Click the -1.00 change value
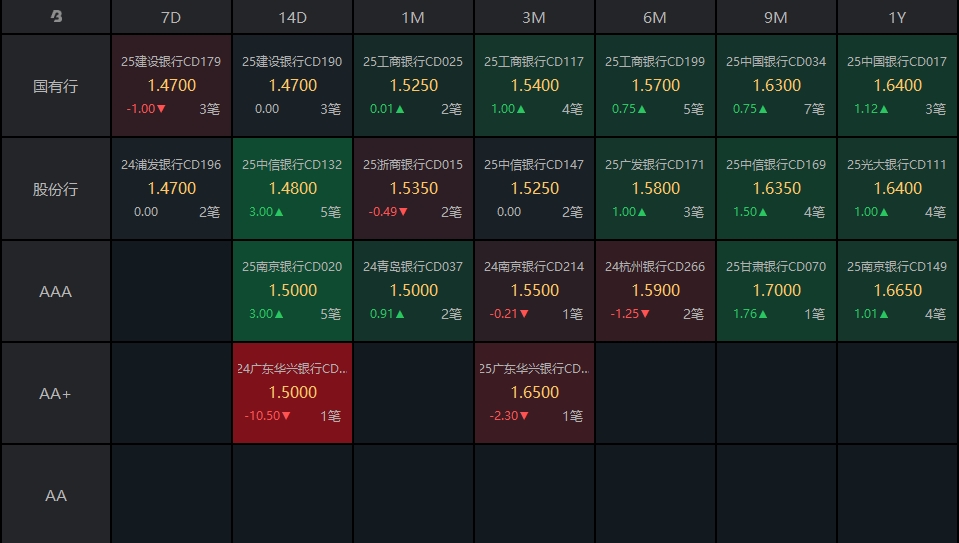 [x=146, y=109]
